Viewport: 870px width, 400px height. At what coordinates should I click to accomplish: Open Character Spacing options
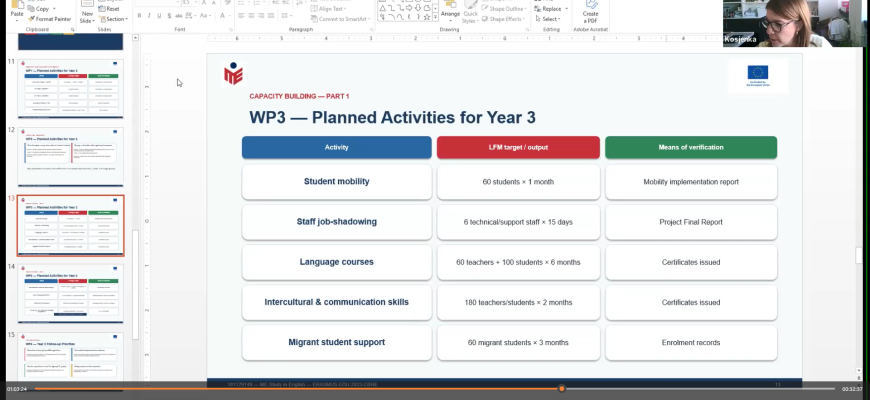tap(191, 16)
